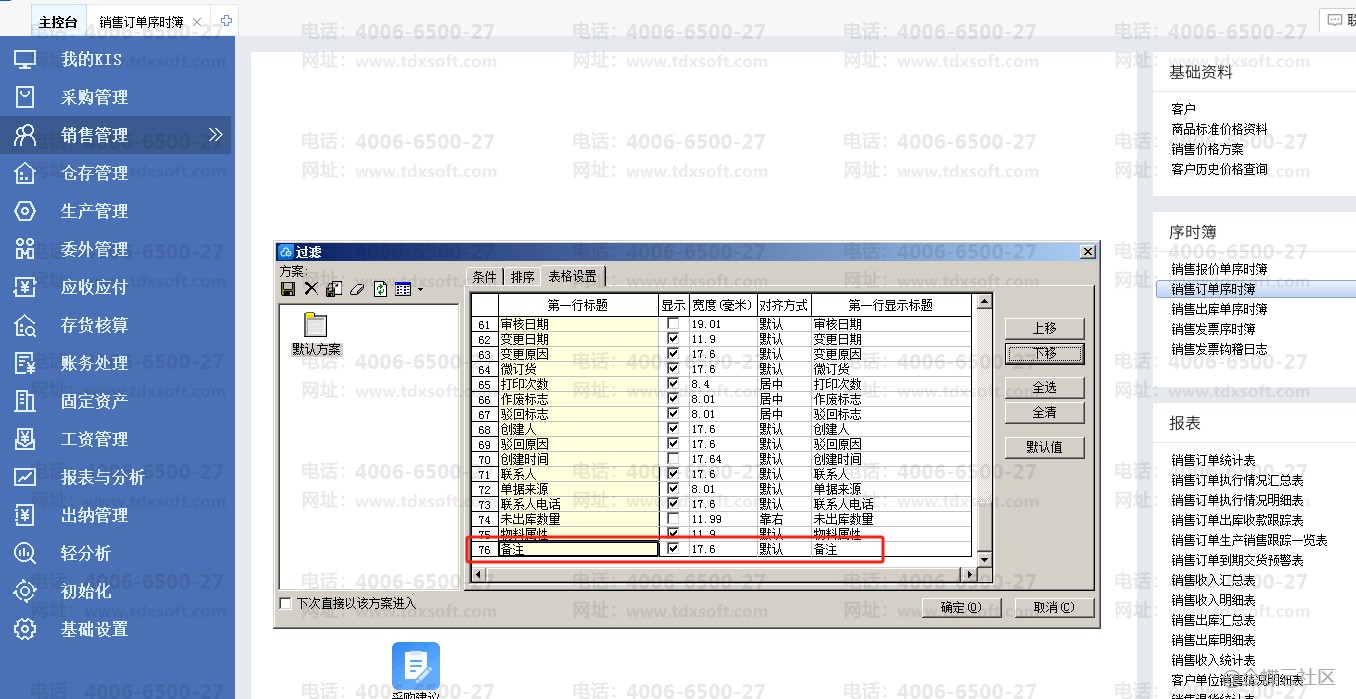Click the horizontal scrollbar left arrow

478,574
